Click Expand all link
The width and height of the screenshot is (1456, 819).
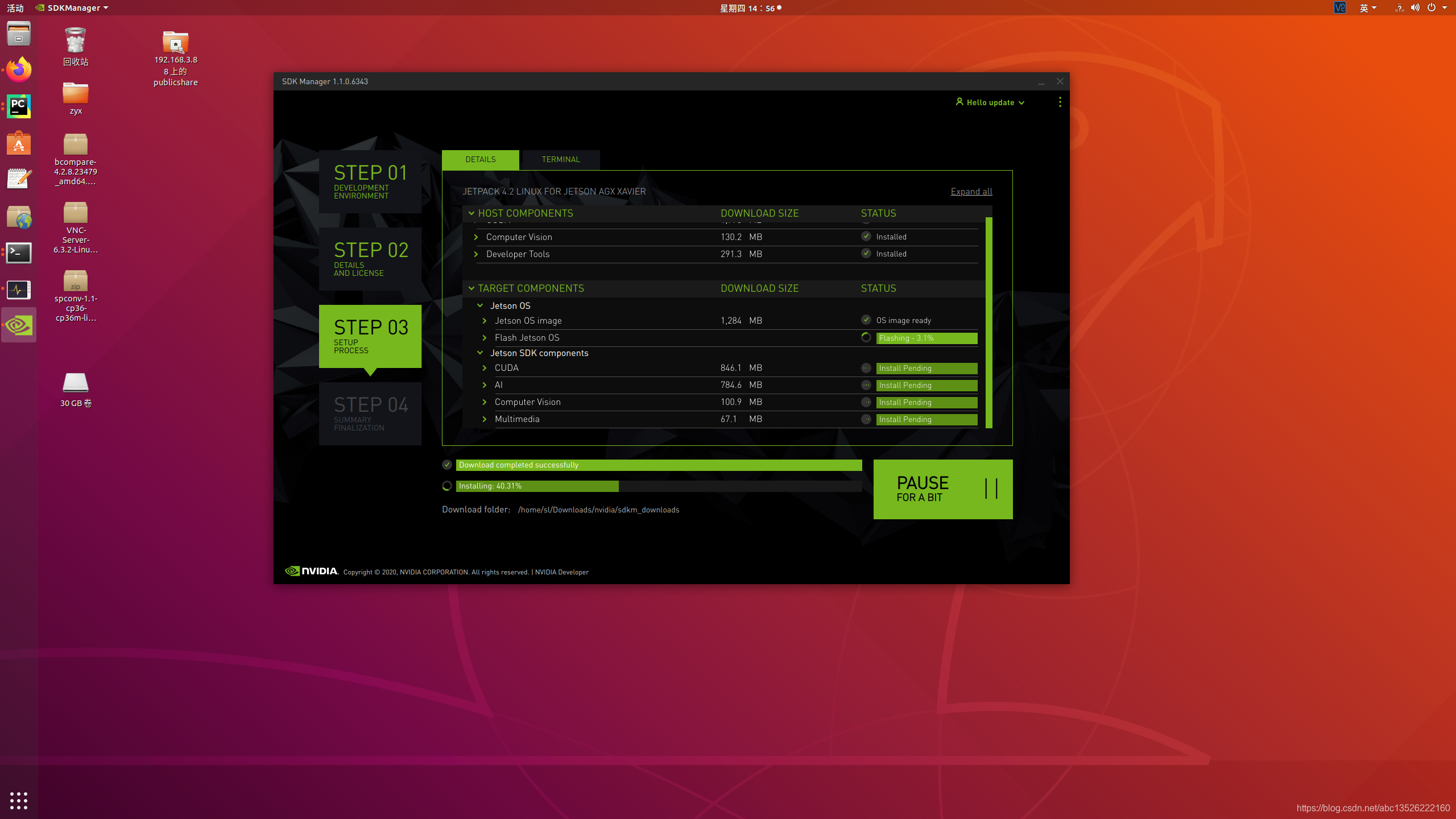point(971,192)
